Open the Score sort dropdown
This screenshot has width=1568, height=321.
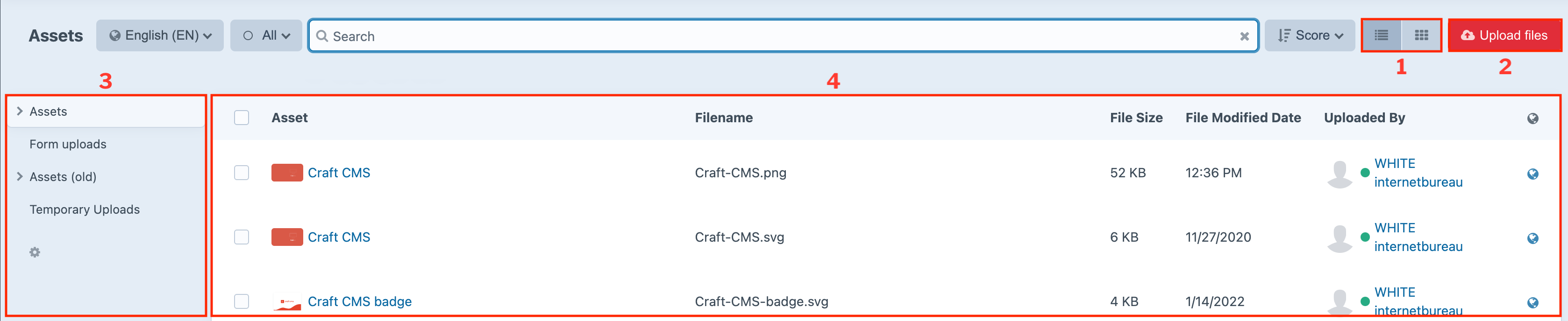tap(1309, 36)
